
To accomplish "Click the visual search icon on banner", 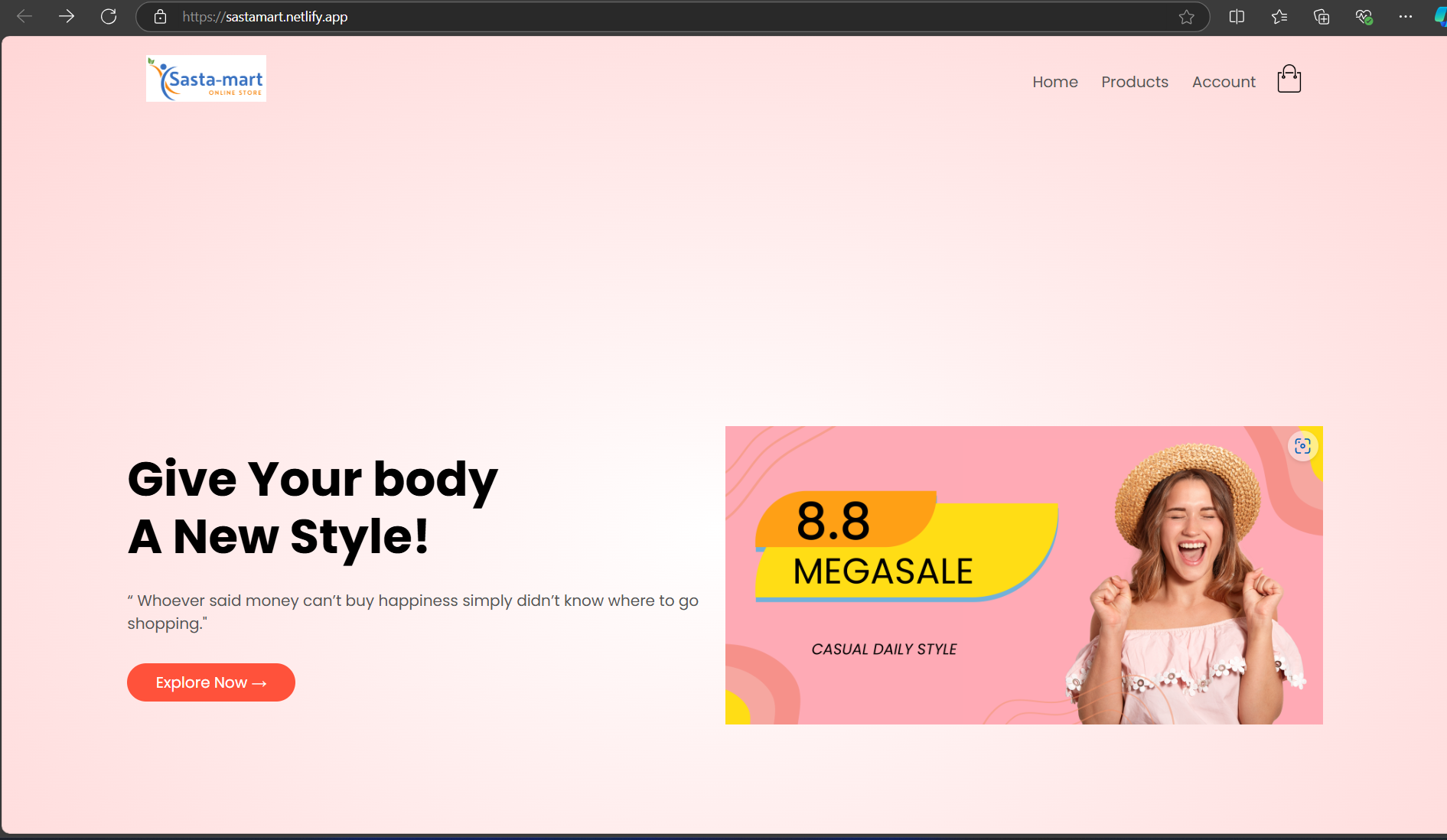I will point(1302,446).
